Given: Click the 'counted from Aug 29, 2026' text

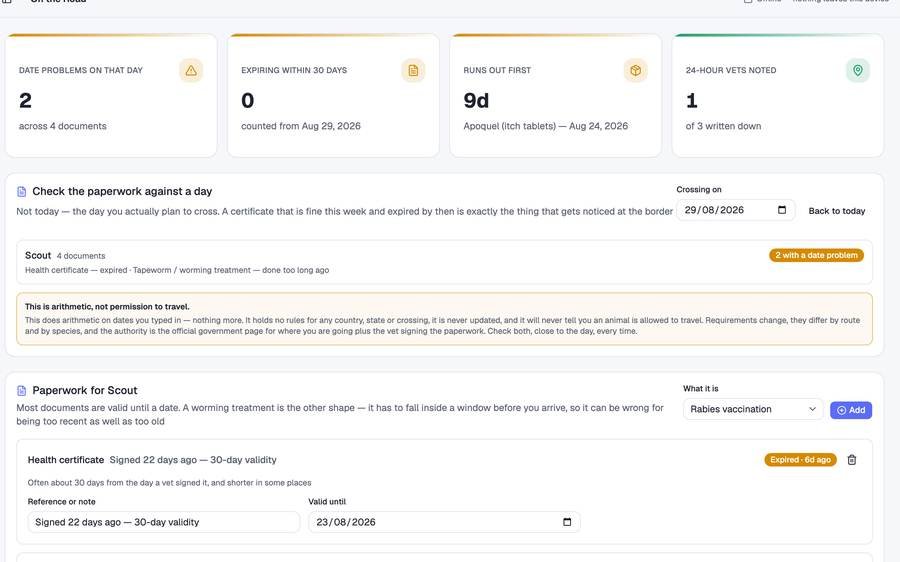Looking at the screenshot, I should pyautogui.click(x=301, y=126).
